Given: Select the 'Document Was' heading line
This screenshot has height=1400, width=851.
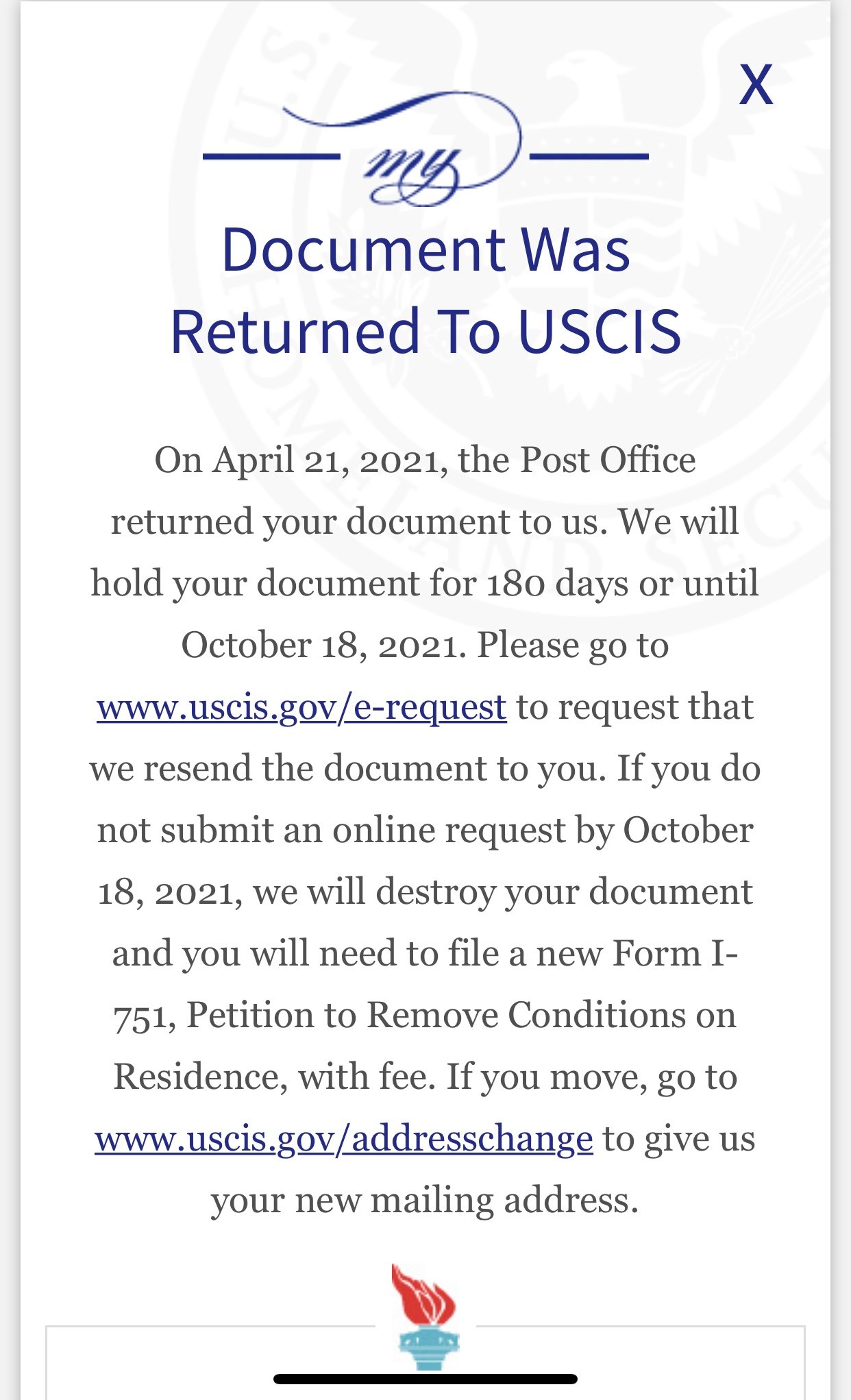Looking at the screenshot, I should [x=425, y=250].
